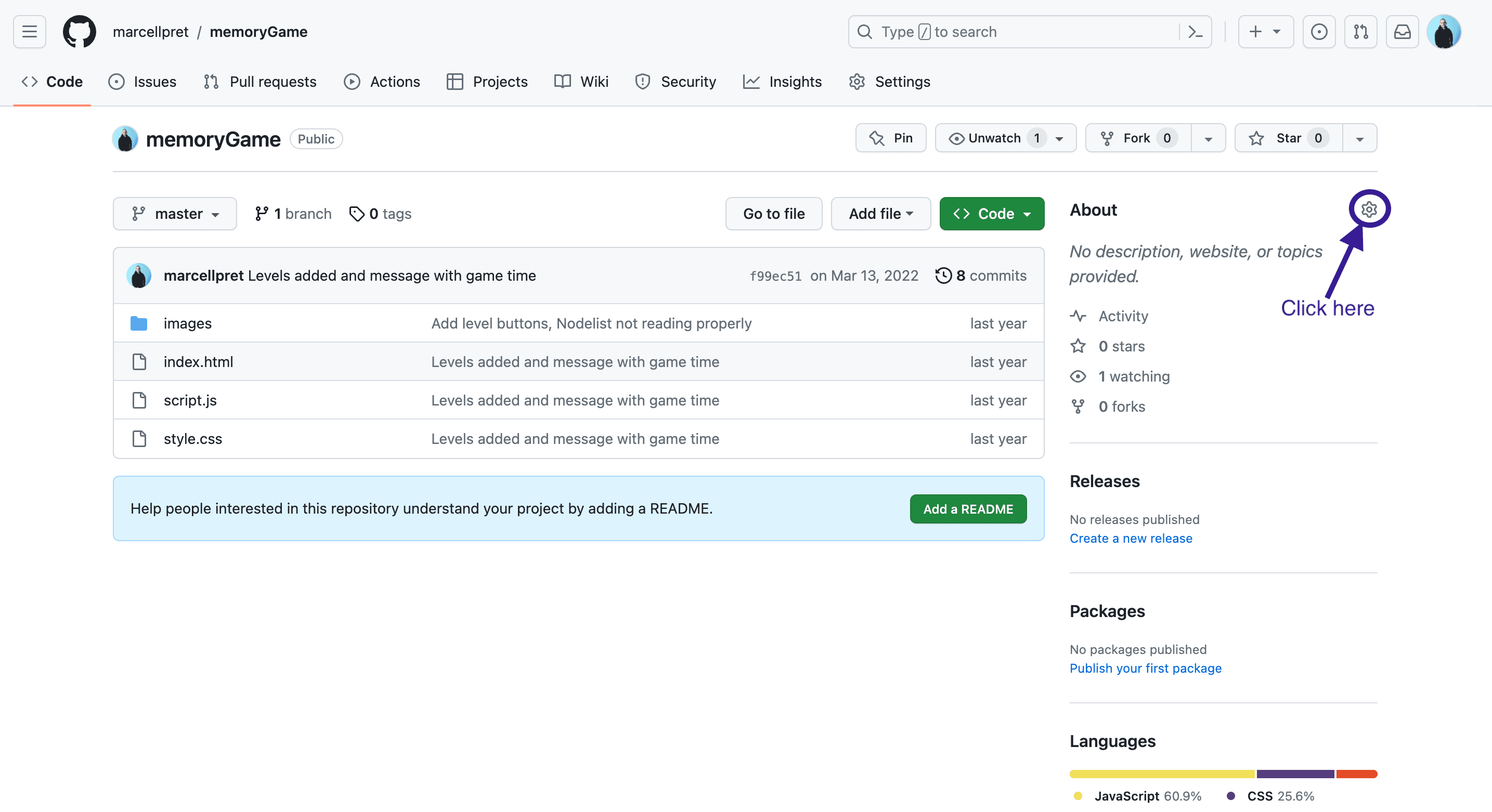Open the notifications inbox icon
The height and width of the screenshot is (812, 1492).
(1402, 31)
